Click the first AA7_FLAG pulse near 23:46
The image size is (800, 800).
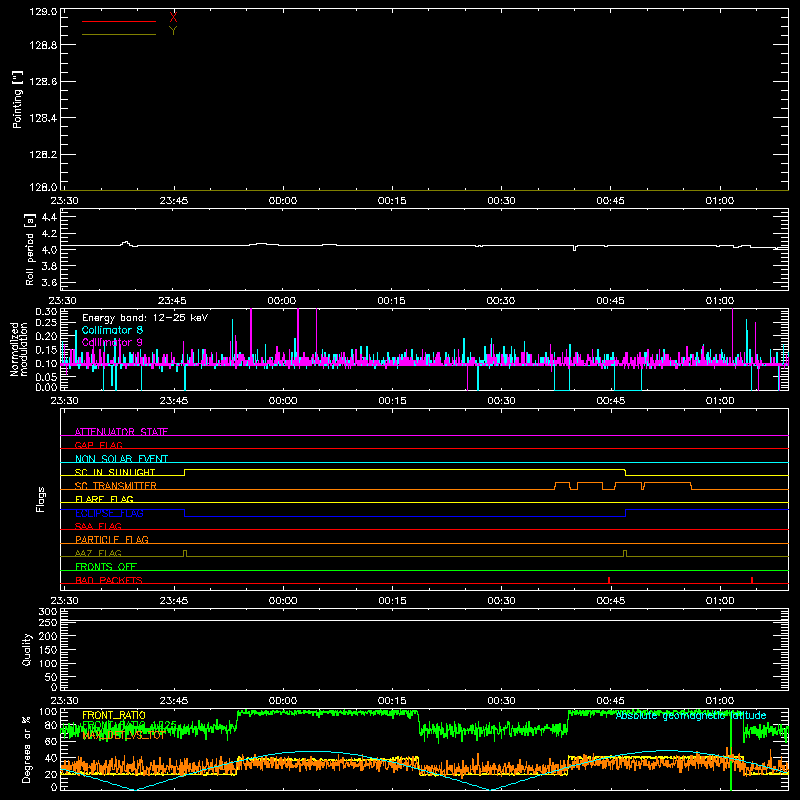pyautogui.click(x=185, y=554)
